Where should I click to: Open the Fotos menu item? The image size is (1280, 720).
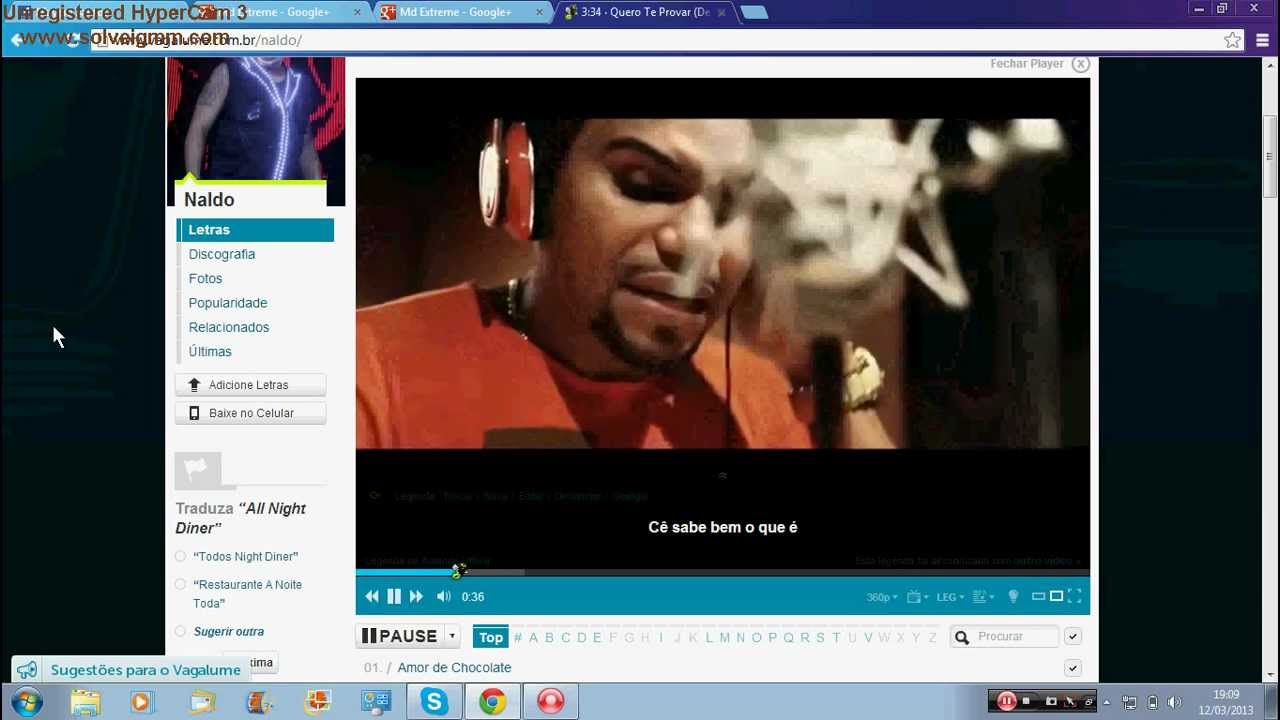[205, 279]
